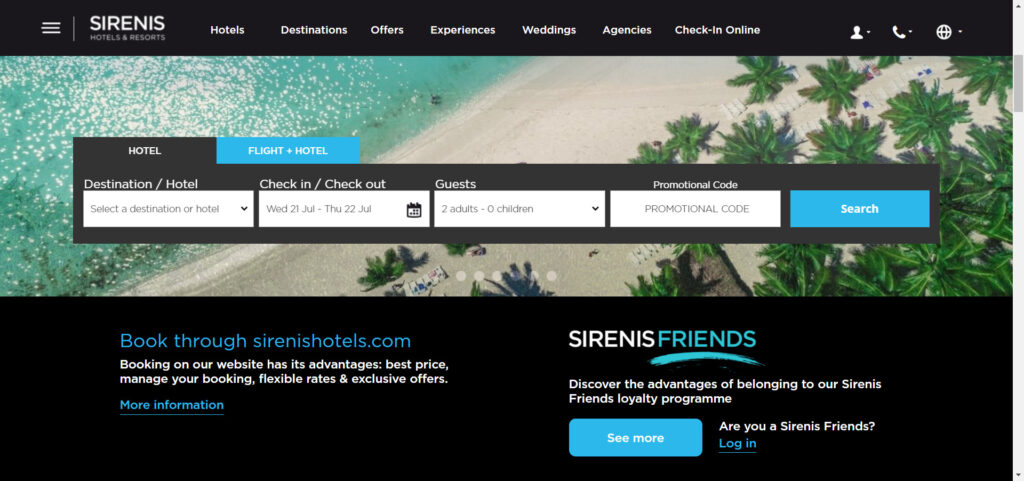Image resolution: width=1024 pixels, height=481 pixels.
Task: Open the Destinations menu item
Action: point(314,30)
